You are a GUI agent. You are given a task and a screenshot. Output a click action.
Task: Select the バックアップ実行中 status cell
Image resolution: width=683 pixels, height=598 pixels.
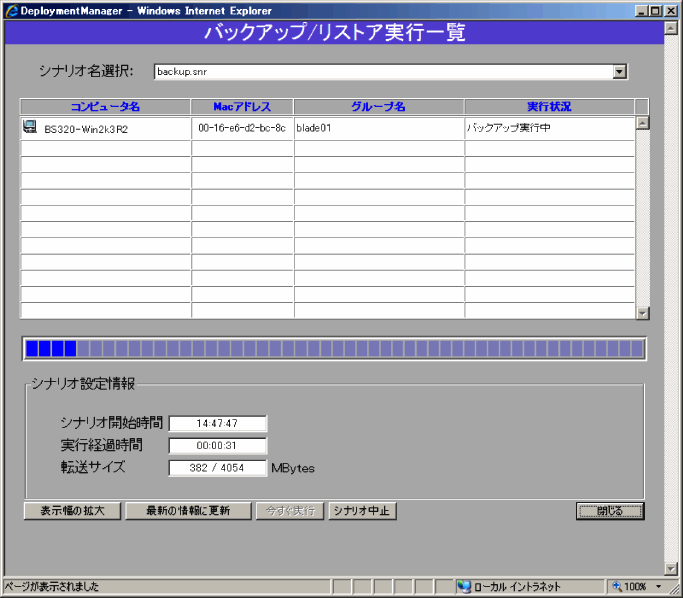(x=550, y=128)
